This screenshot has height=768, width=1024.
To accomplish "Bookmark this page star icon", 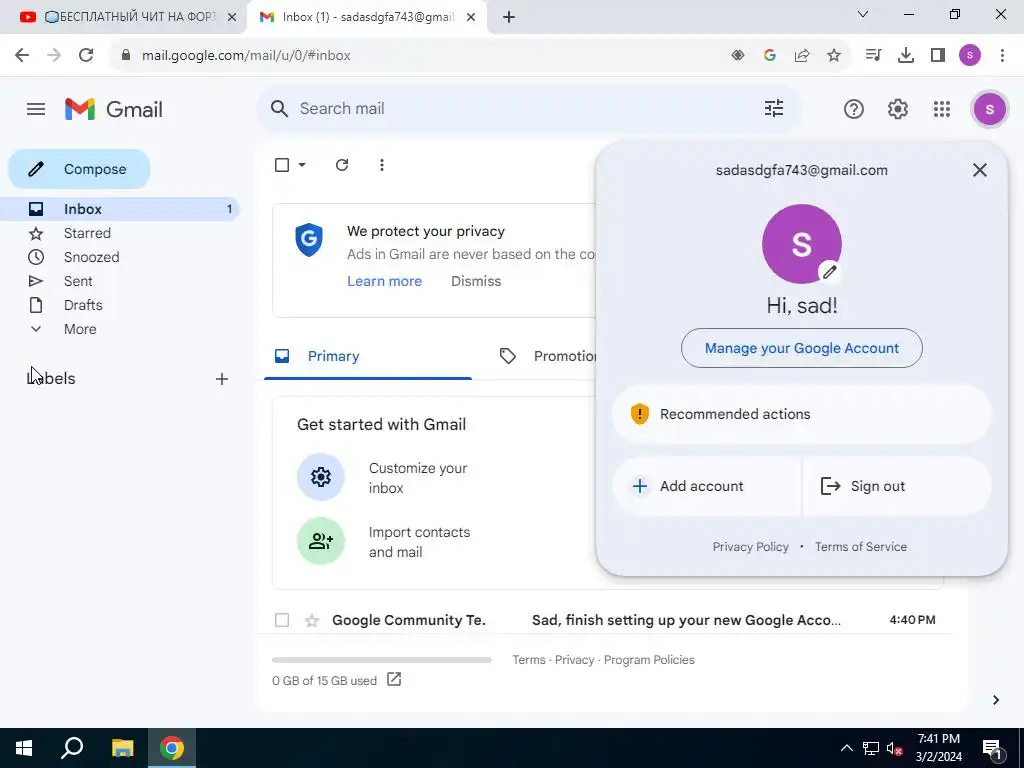I will click(834, 56).
